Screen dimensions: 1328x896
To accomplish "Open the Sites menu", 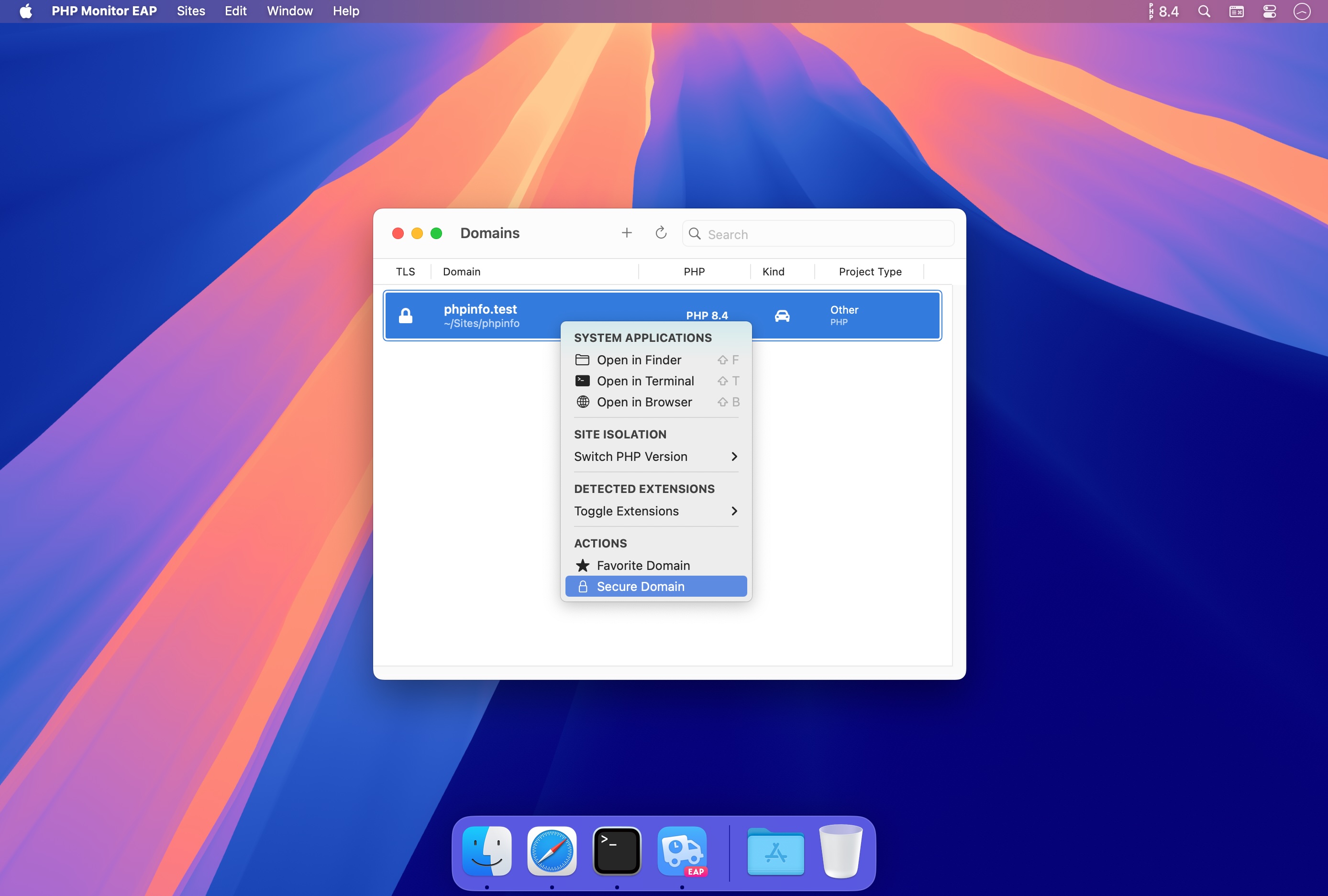I will pos(191,11).
